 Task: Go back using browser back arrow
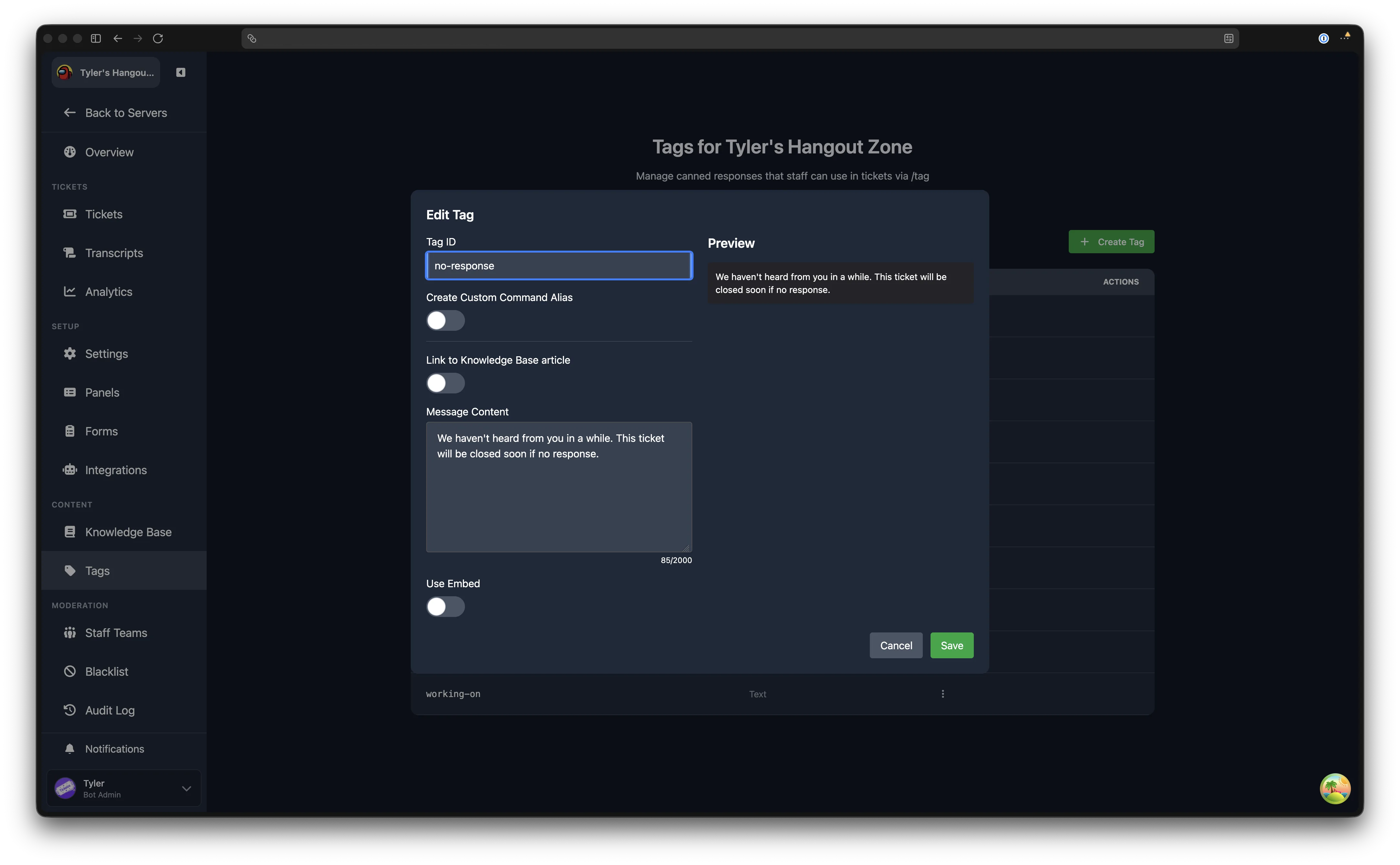pyautogui.click(x=118, y=38)
